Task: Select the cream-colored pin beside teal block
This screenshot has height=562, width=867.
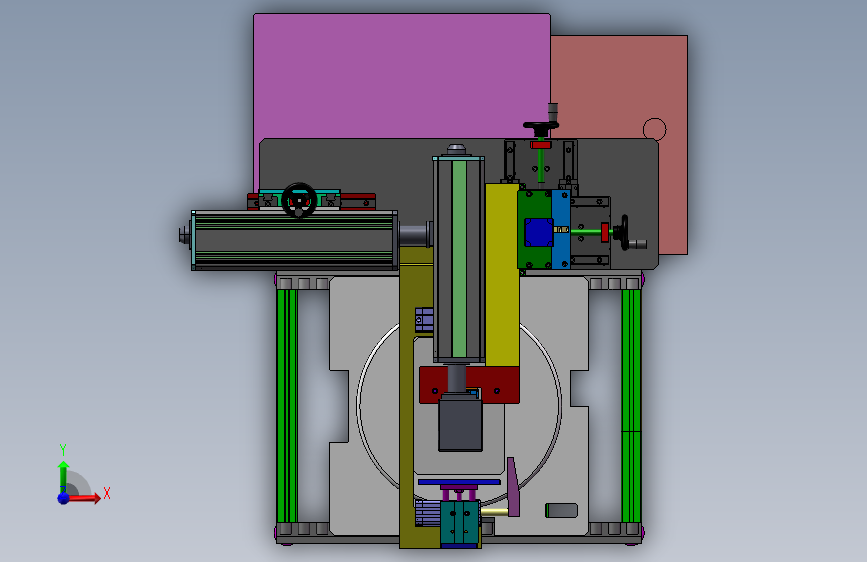Action: 494,513
